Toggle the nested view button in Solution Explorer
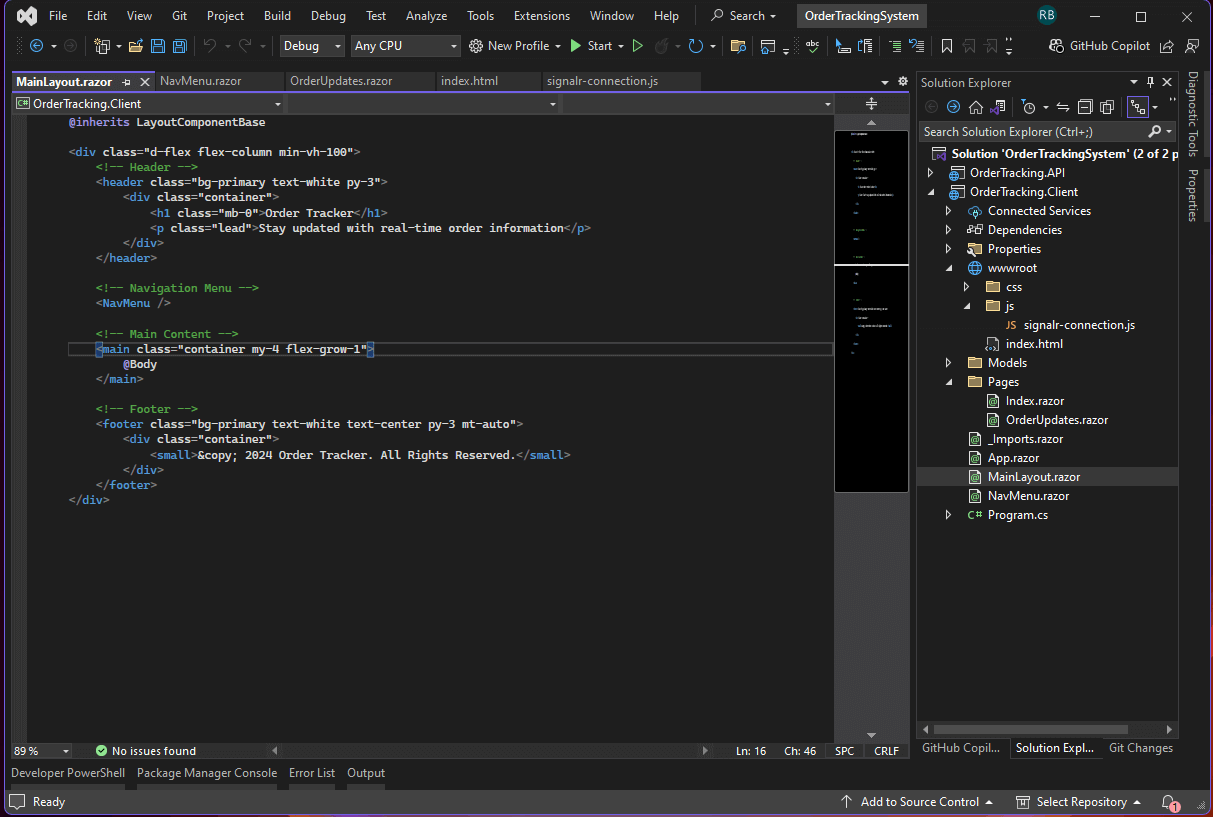Image resolution: width=1213 pixels, height=817 pixels. click(x=1137, y=107)
